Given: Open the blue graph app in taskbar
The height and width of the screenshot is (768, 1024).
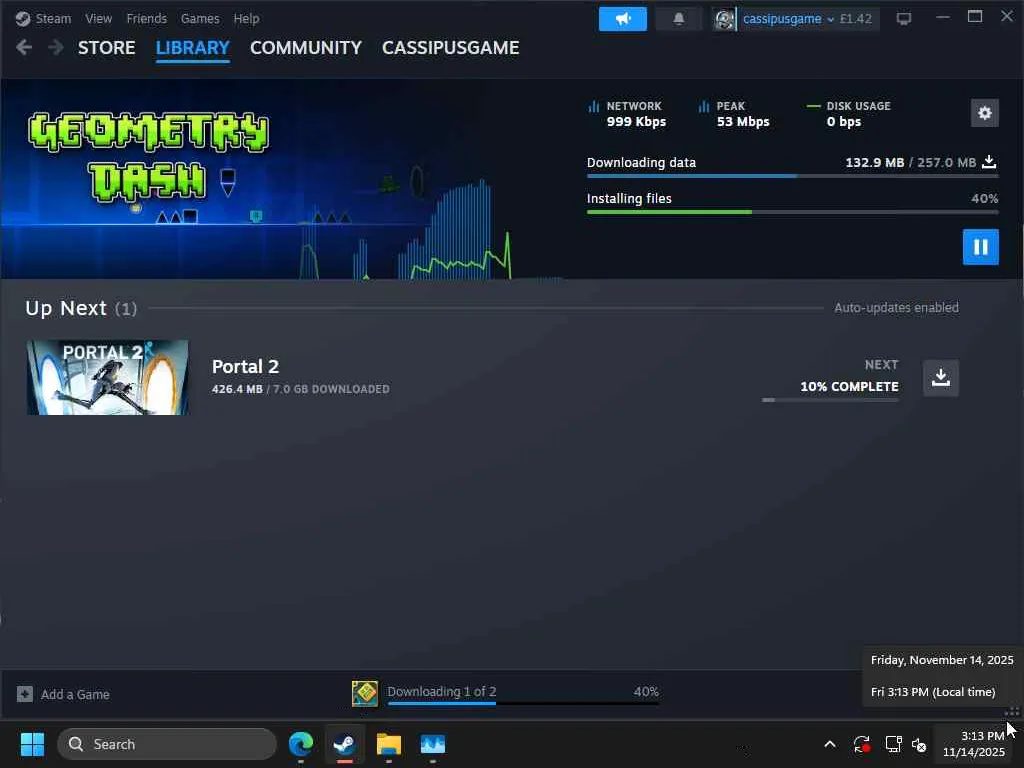Looking at the screenshot, I should (432, 744).
